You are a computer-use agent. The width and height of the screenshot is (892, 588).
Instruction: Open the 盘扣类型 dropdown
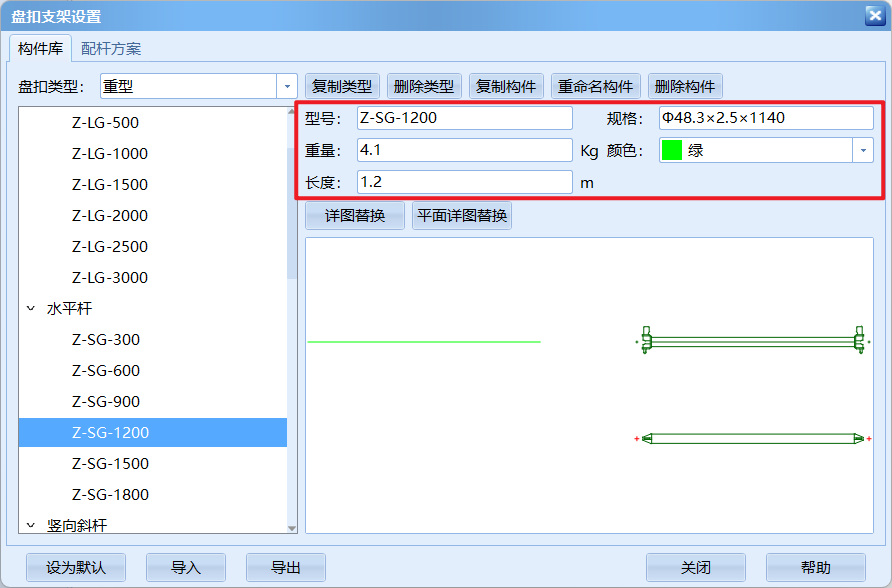pos(287,87)
